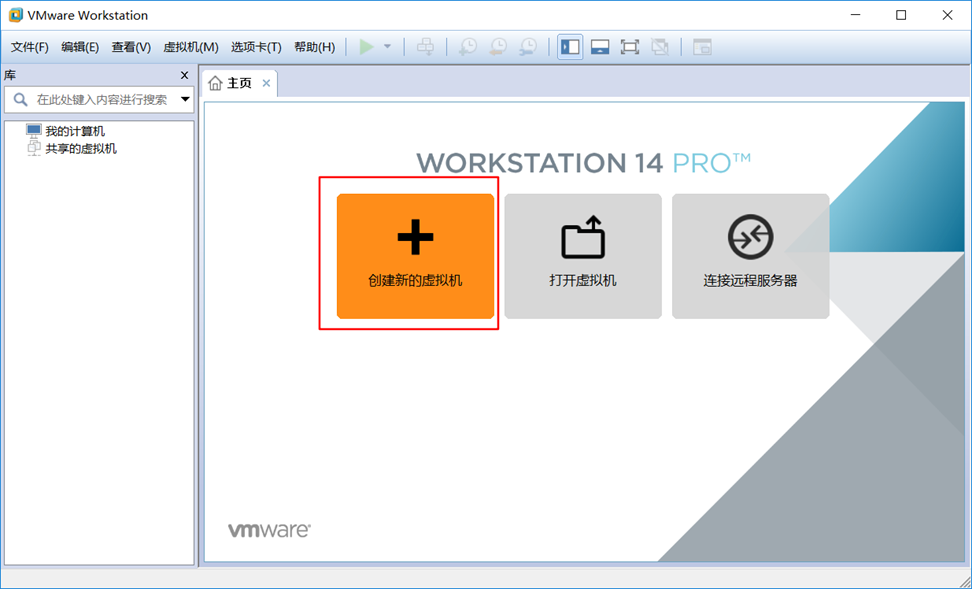Screen dimensions: 972x589
Task: Open the 虚拟机(M) menu
Action: pos(191,47)
